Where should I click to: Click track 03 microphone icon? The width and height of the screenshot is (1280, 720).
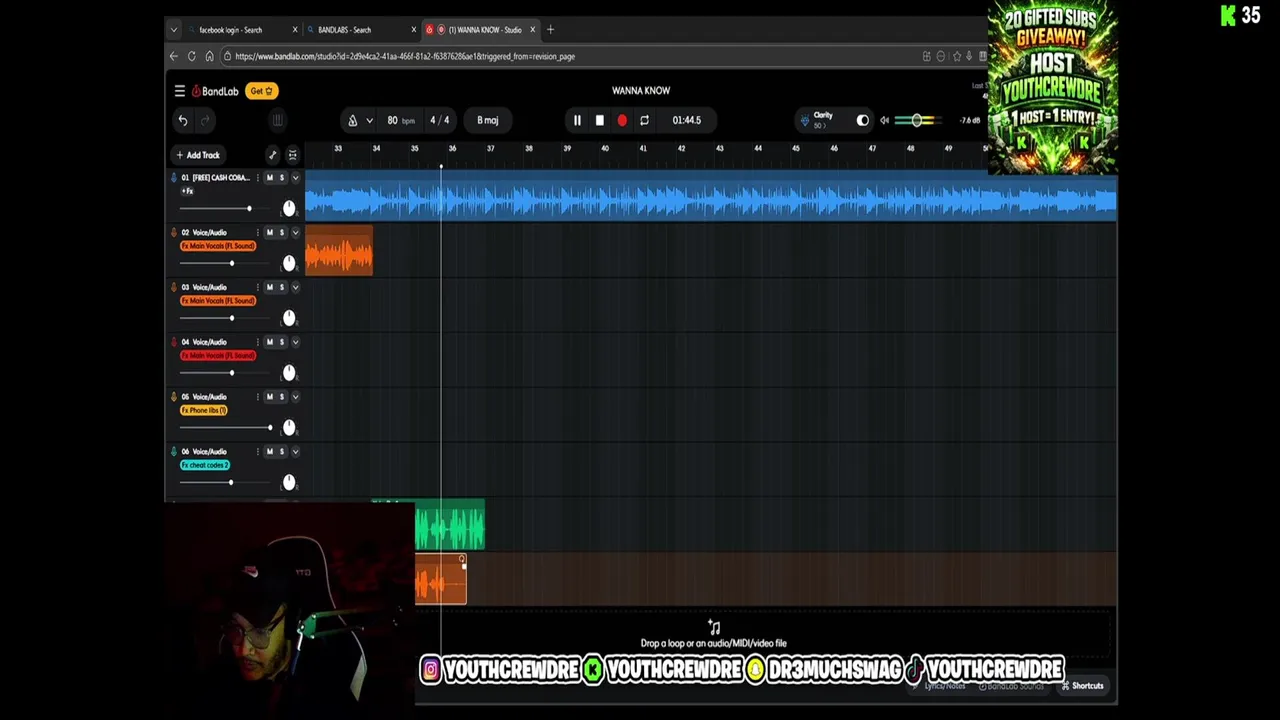[174, 287]
